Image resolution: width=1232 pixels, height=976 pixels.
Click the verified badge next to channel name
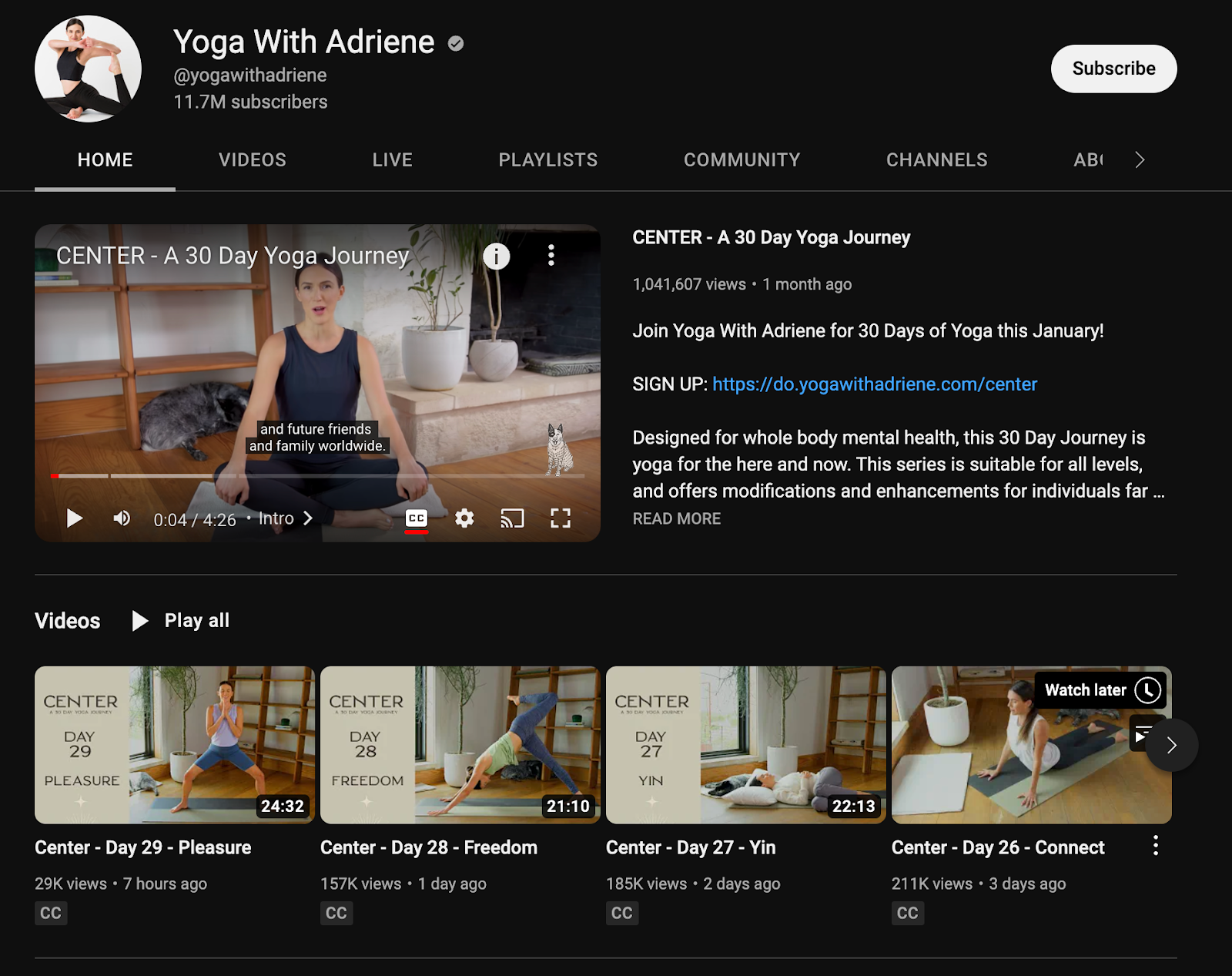click(456, 44)
